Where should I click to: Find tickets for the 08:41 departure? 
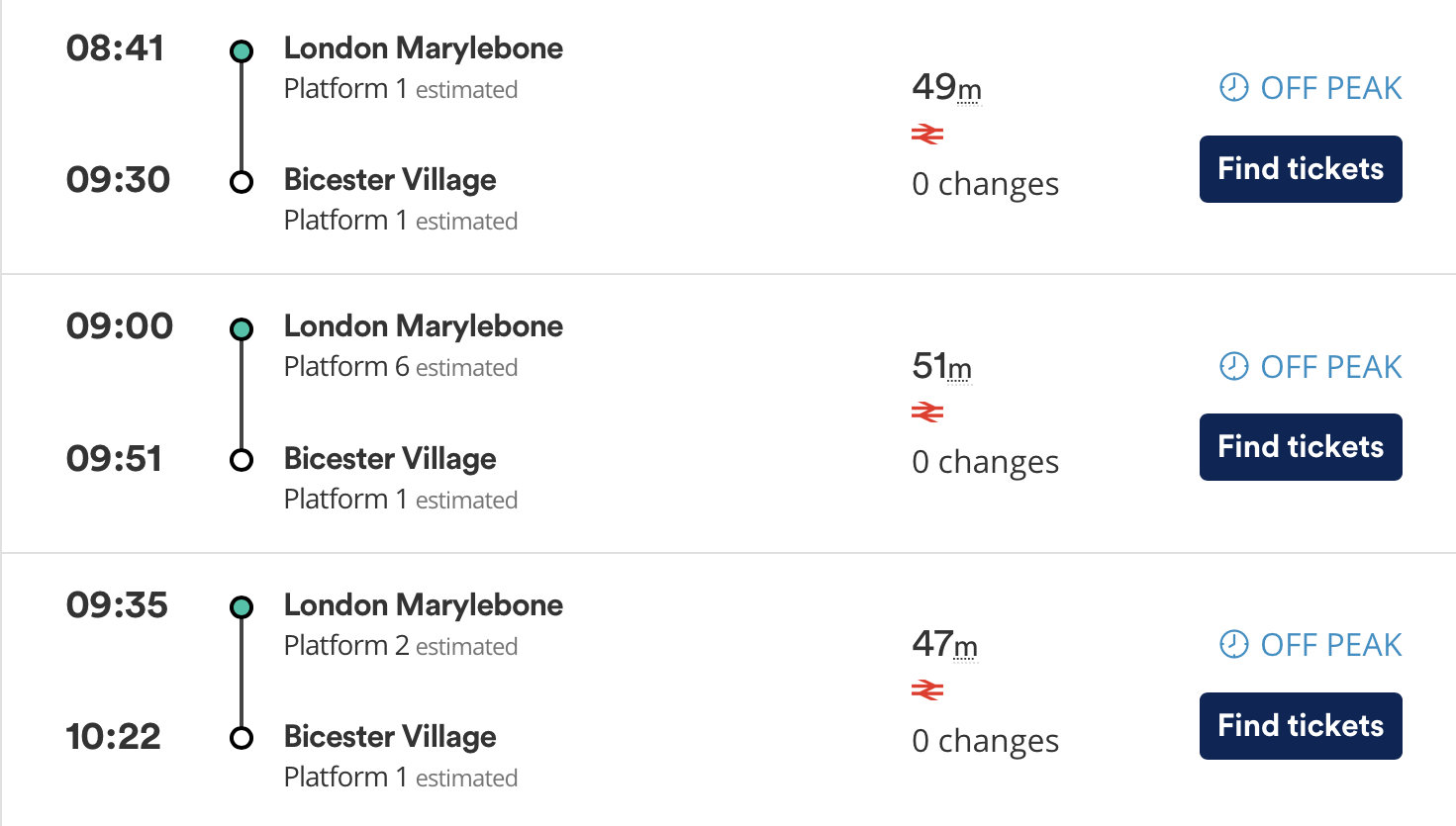click(1301, 169)
